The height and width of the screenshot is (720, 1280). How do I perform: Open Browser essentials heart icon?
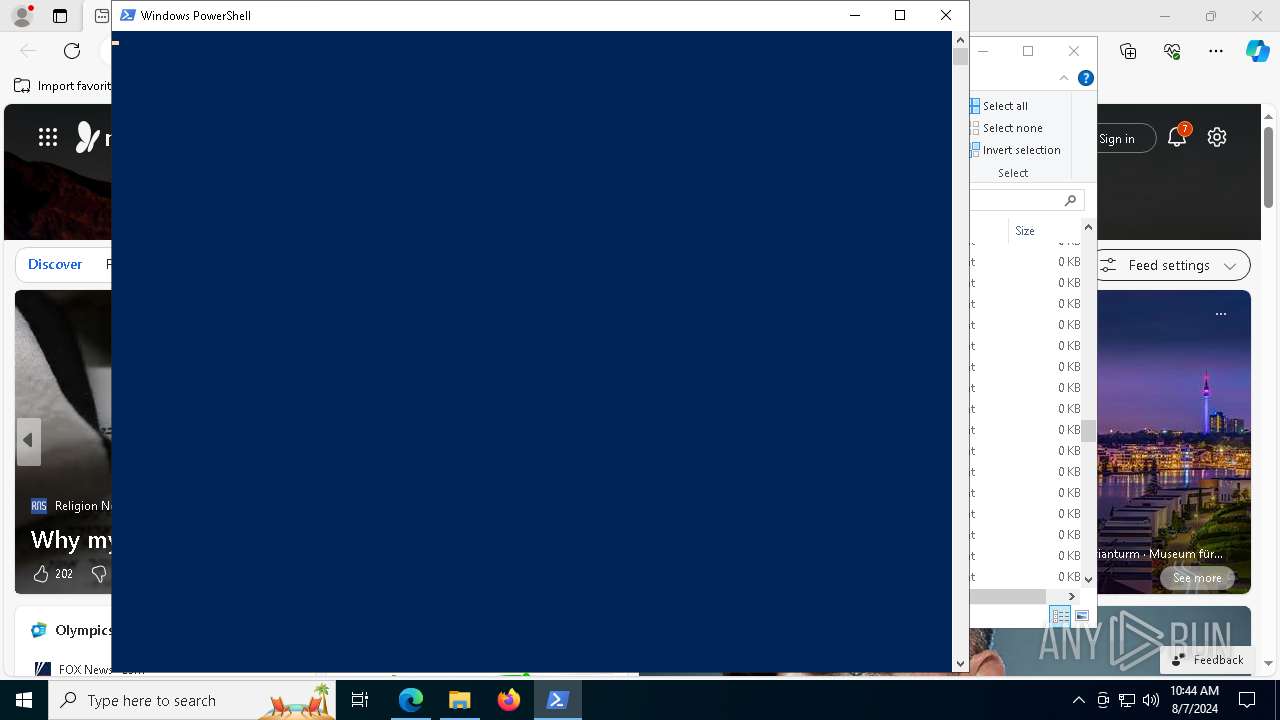coord(1172,51)
